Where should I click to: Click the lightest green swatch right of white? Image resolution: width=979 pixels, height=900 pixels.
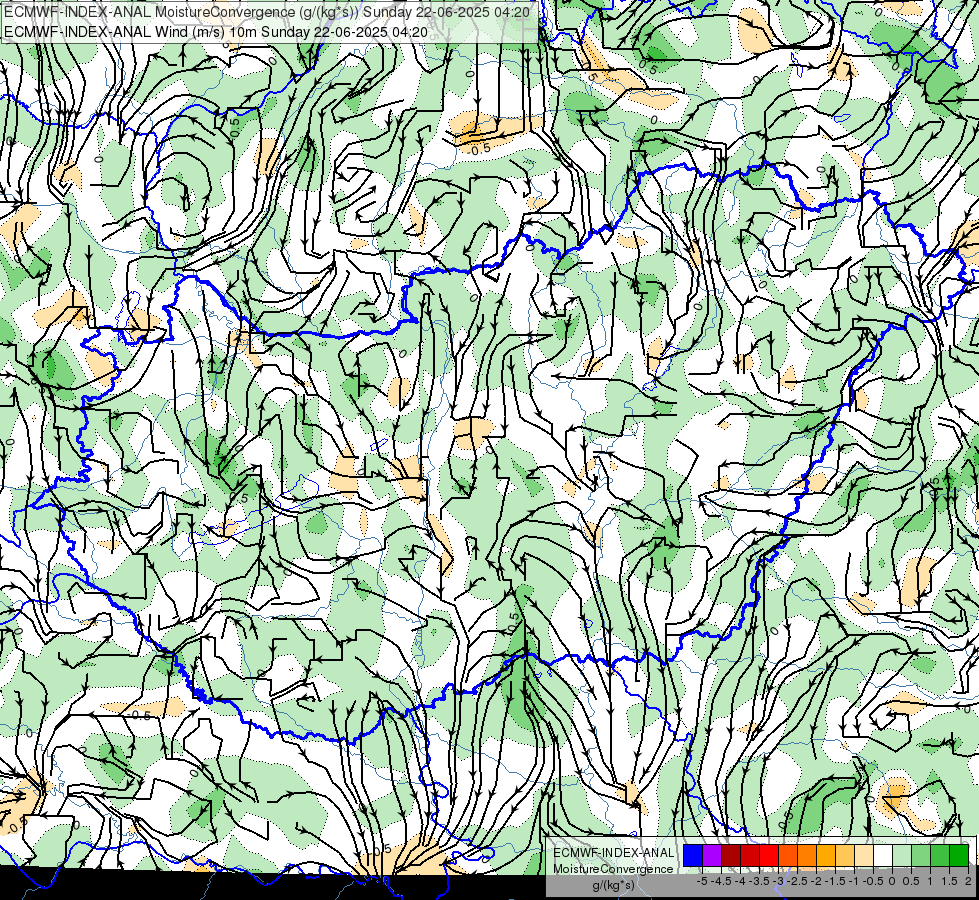click(902, 856)
